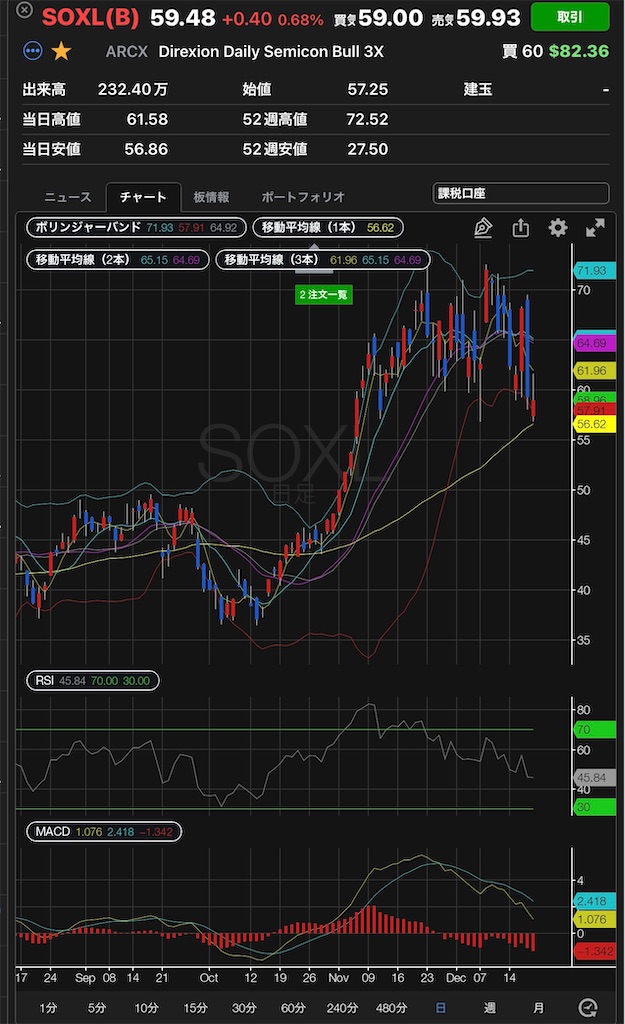Screen dimensions: 625x1024
Task: Open the 課税口座 account dropdown
Action: click(521, 193)
